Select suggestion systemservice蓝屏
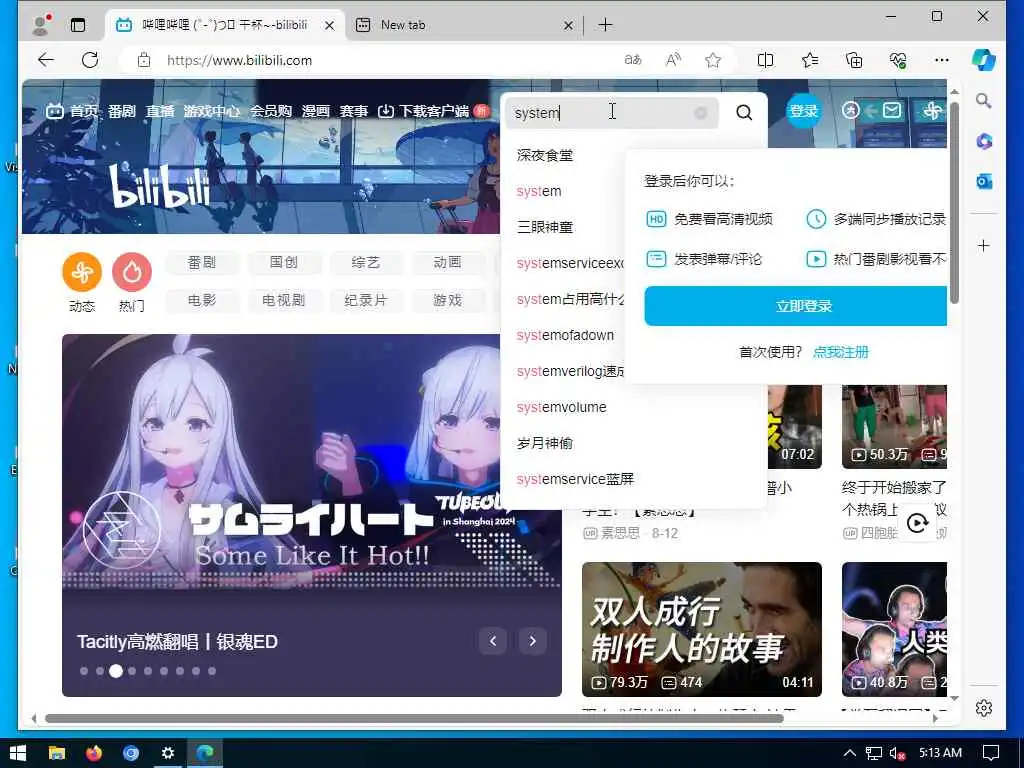This screenshot has height=768, width=1024. 575,479
